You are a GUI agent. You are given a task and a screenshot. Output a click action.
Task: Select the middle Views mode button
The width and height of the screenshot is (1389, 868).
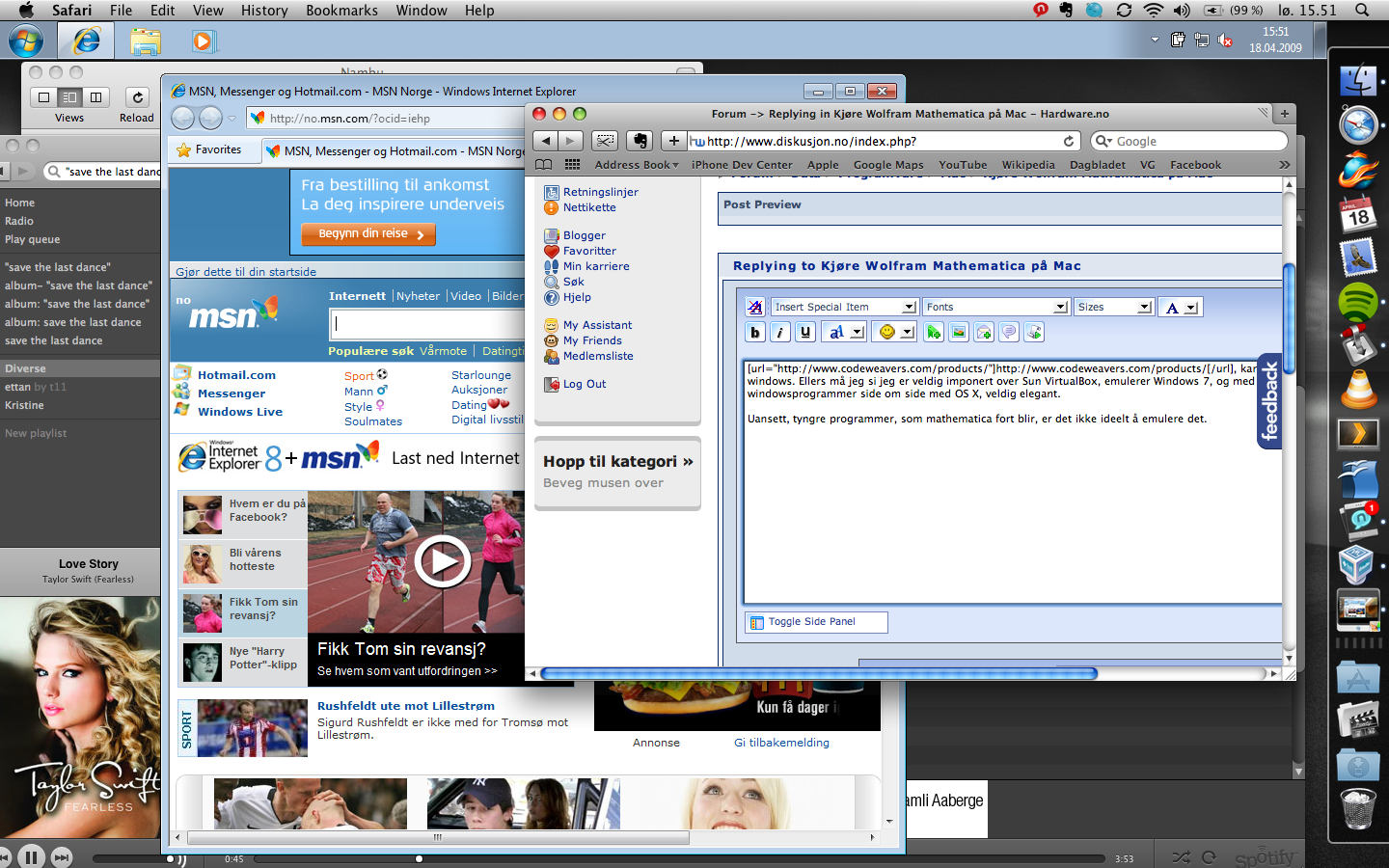tap(69, 97)
